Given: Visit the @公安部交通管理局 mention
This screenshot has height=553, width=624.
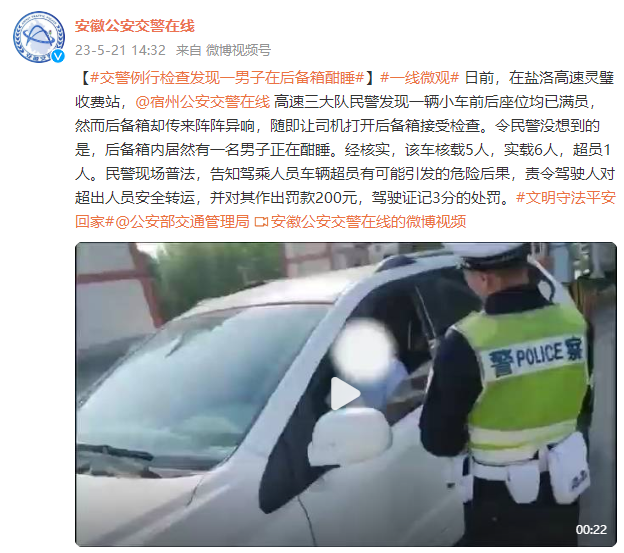Looking at the screenshot, I should pos(182,222).
